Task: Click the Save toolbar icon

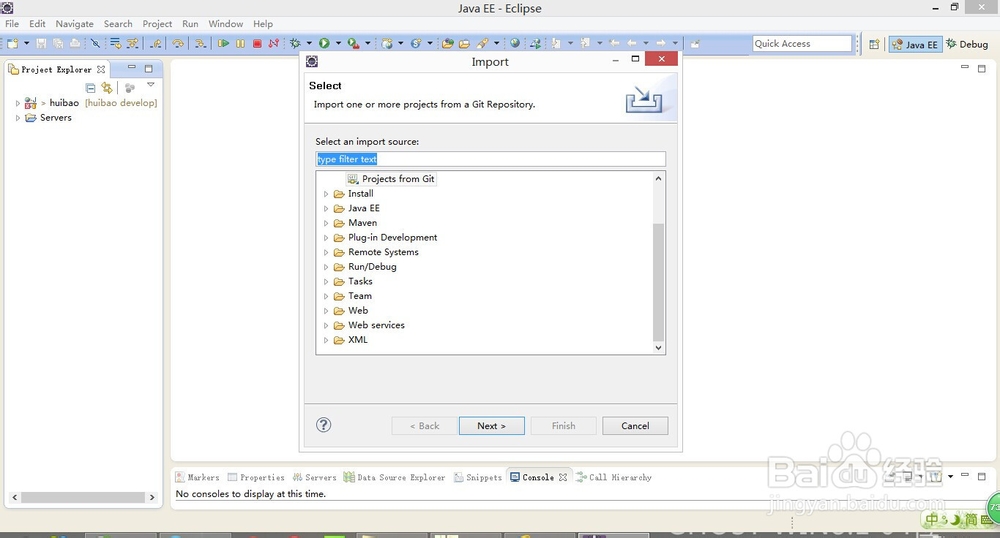Action: point(41,43)
